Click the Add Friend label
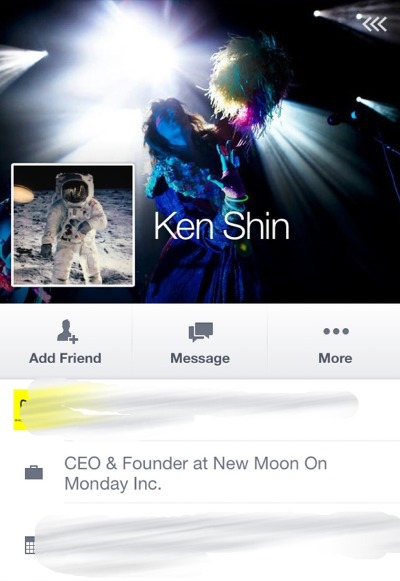The image size is (400, 581). [x=65, y=358]
